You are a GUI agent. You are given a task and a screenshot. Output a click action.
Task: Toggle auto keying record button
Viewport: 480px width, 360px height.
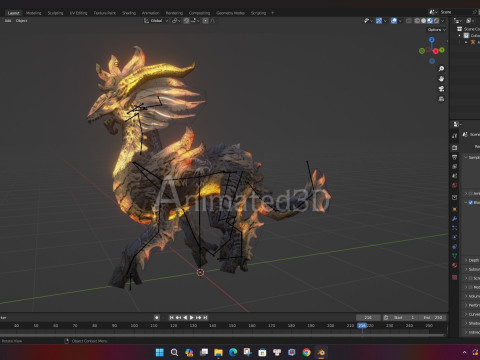[x=157, y=317]
